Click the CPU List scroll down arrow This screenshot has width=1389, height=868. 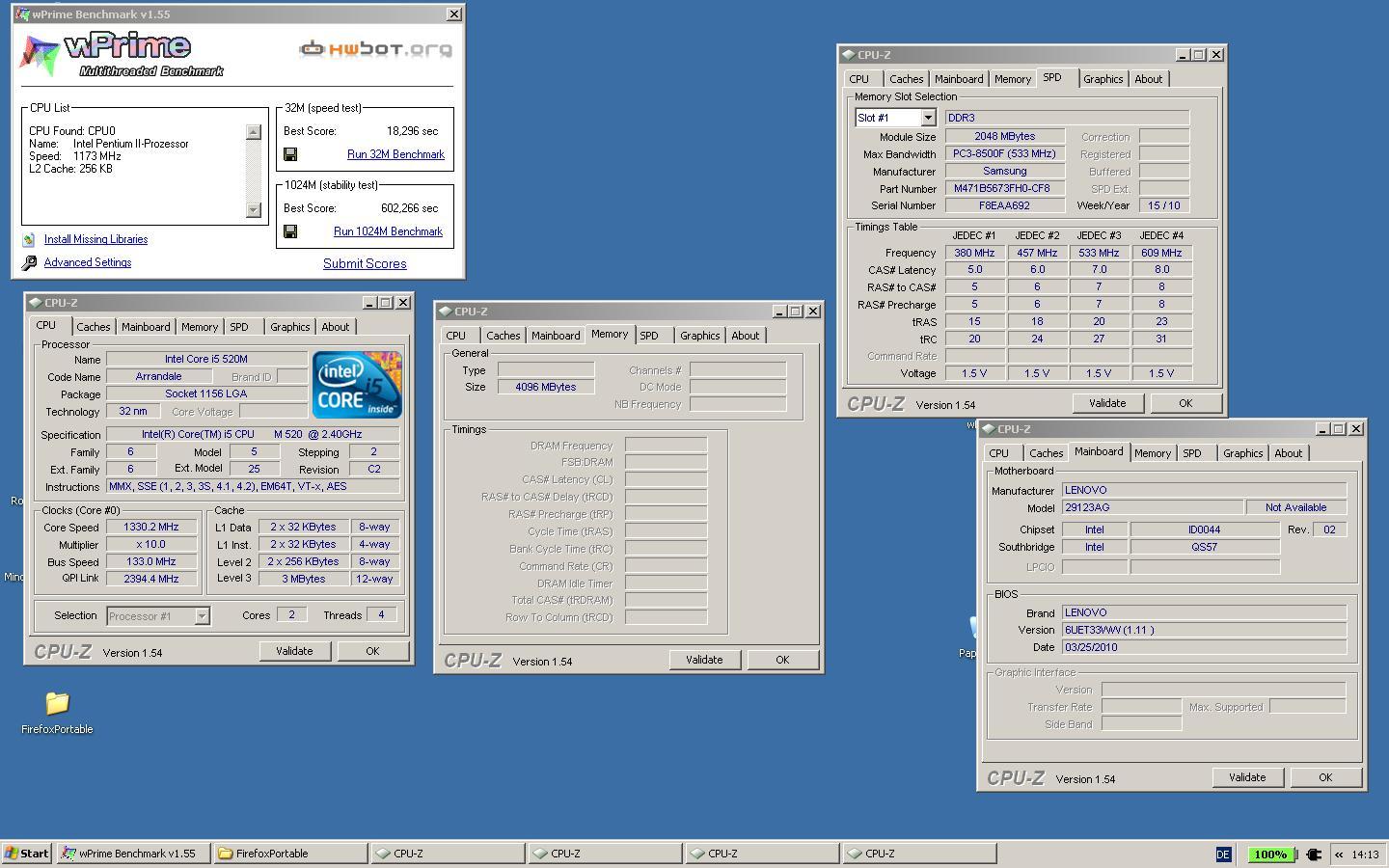(x=254, y=209)
